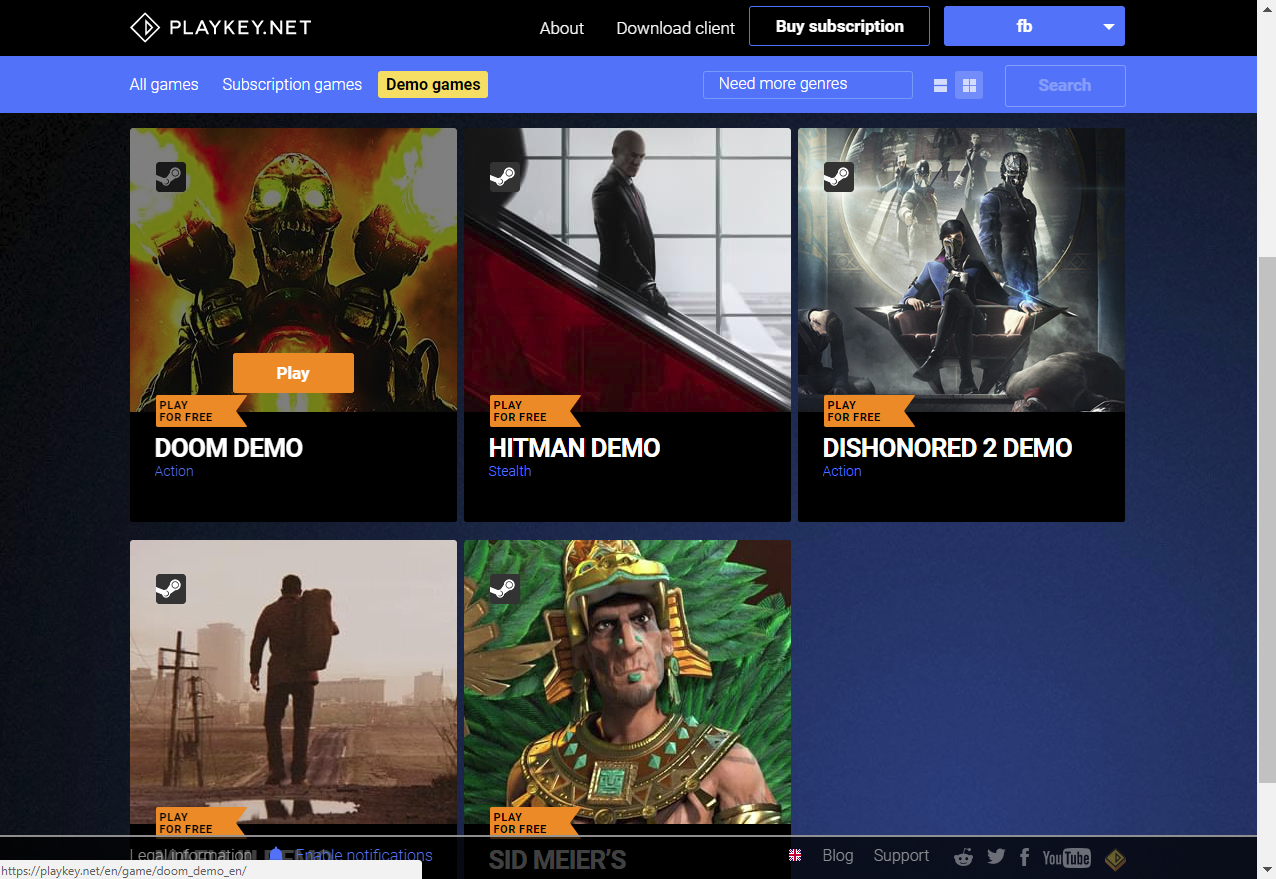This screenshot has width=1276, height=879.
Task: Open the Facebook social icon
Action: point(1024,857)
